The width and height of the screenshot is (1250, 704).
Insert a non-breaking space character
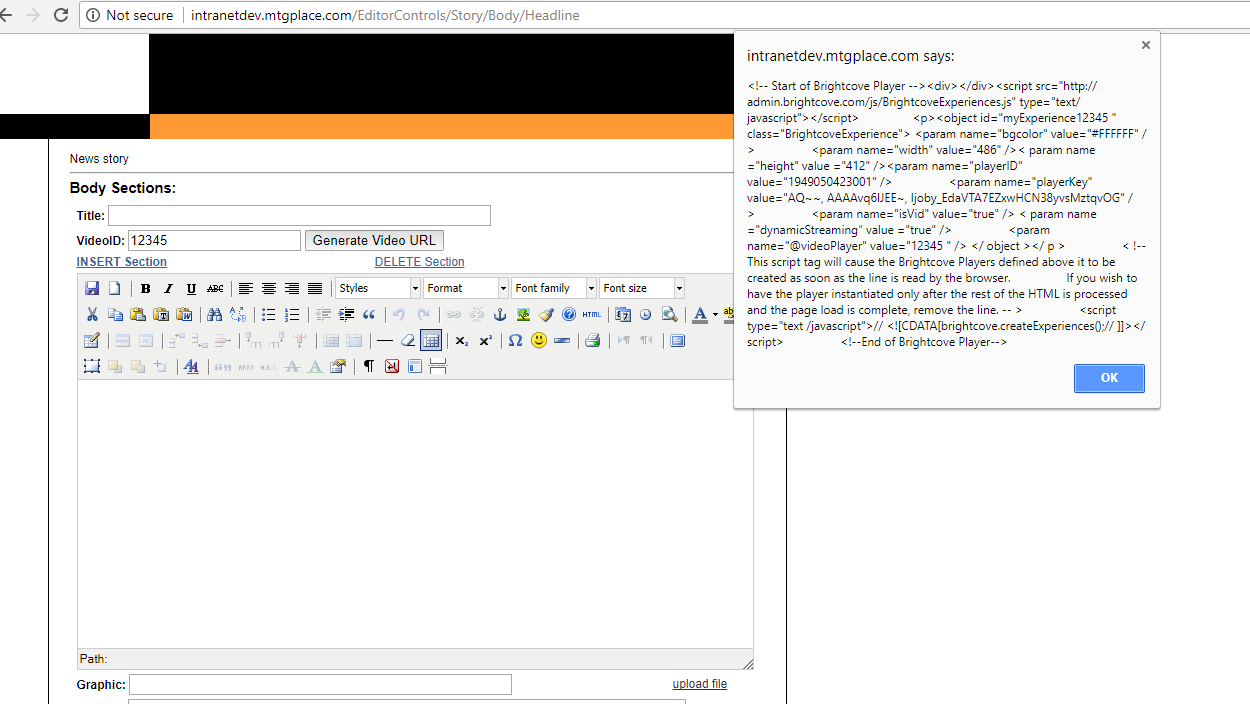392,366
